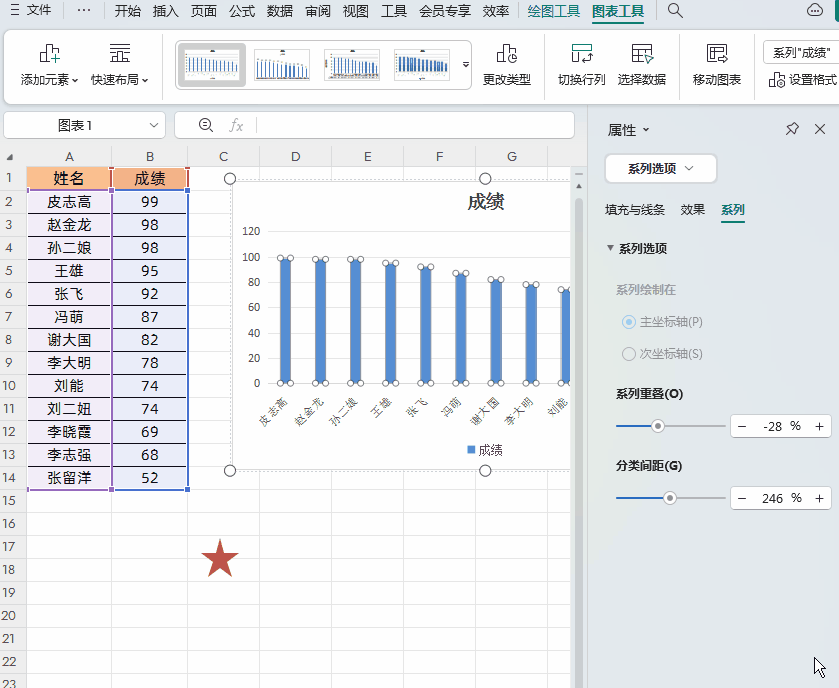Select column B header
The height and width of the screenshot is (688, 839).
coord(150,156)
